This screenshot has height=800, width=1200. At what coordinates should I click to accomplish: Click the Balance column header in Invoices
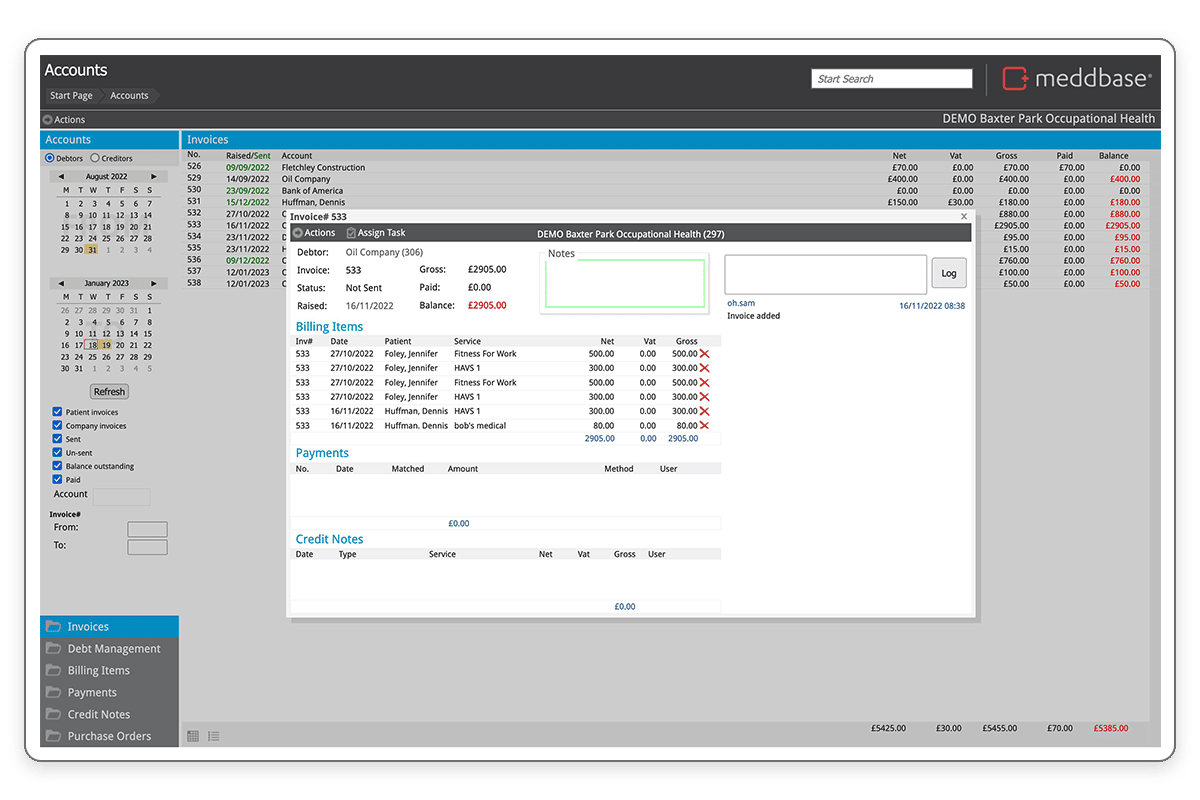(x=1113, y=156)
